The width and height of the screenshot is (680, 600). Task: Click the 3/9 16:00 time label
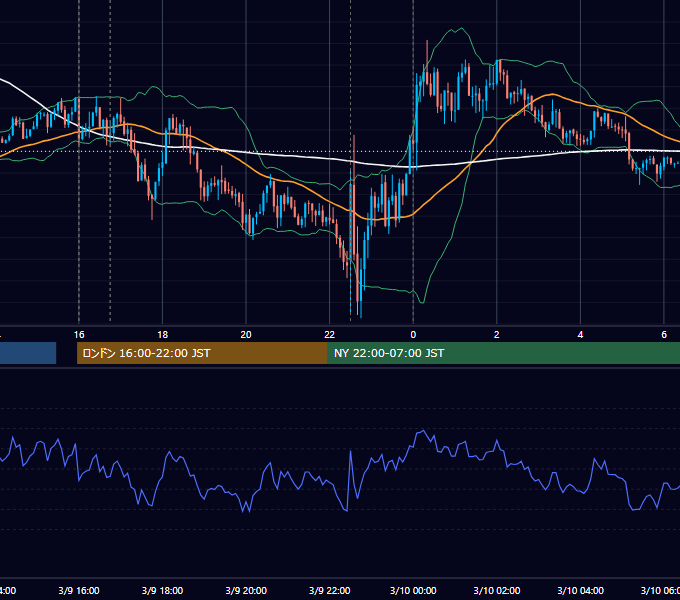pyautogui.click(x=79, y=590)
